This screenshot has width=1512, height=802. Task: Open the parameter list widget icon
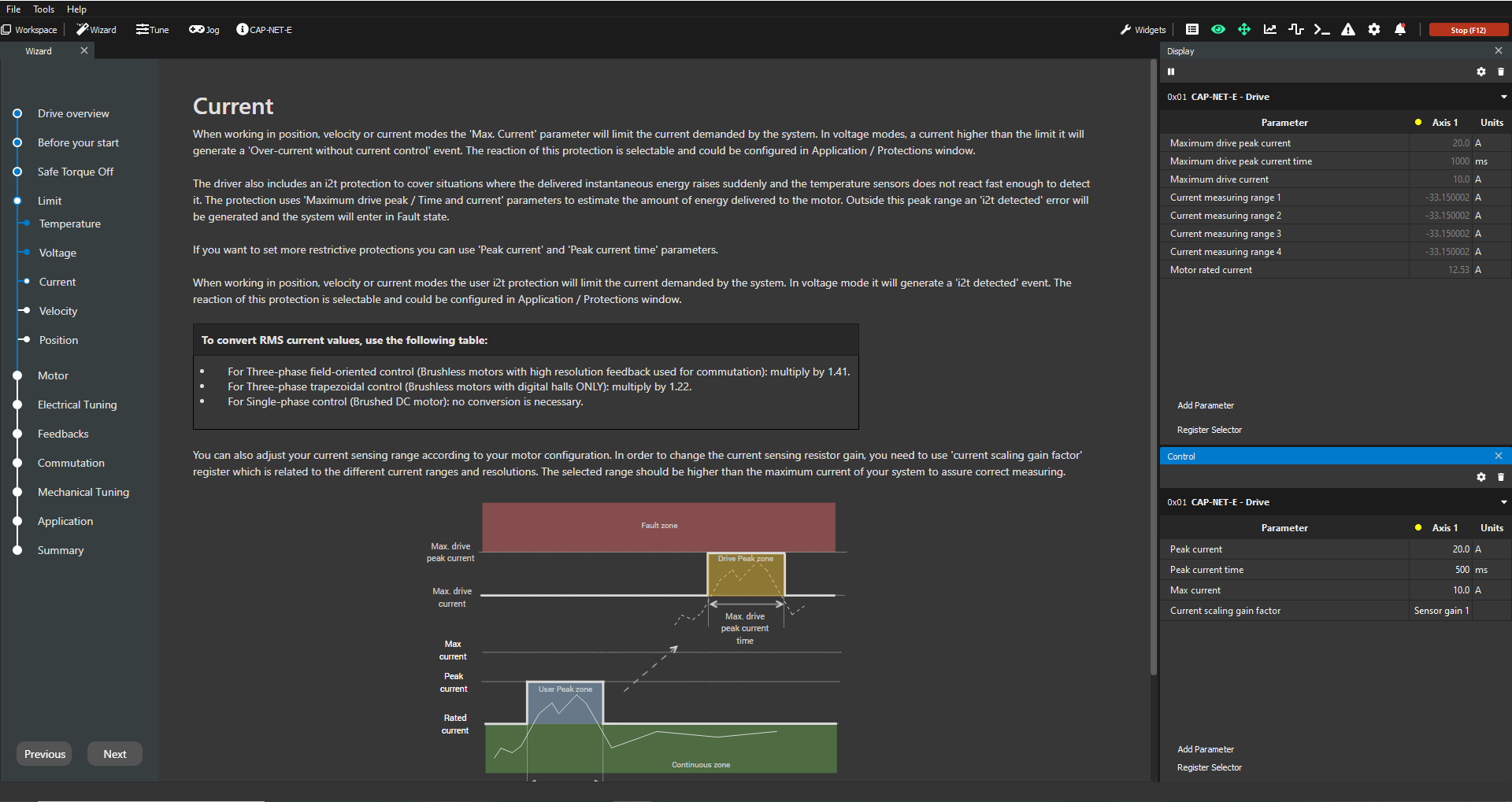[x=1192, y=30]
